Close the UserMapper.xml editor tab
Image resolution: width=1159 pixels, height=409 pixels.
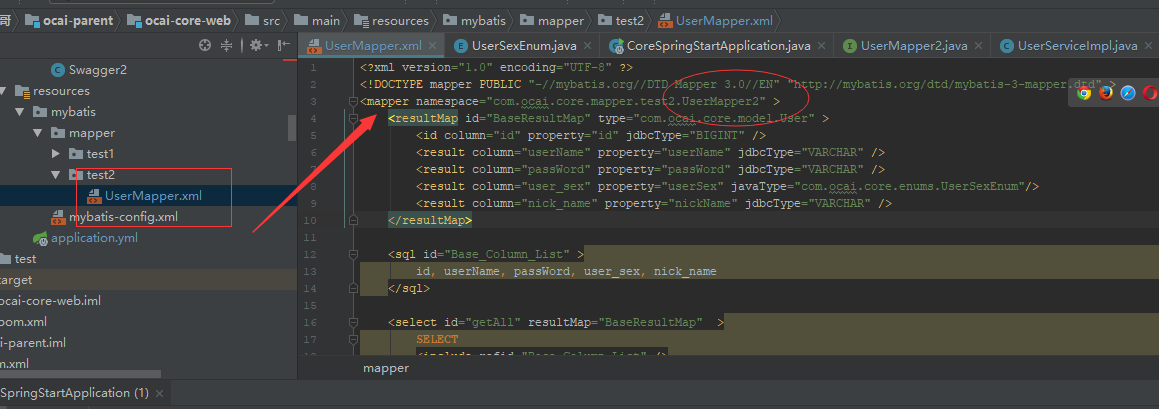click(433, 46)
